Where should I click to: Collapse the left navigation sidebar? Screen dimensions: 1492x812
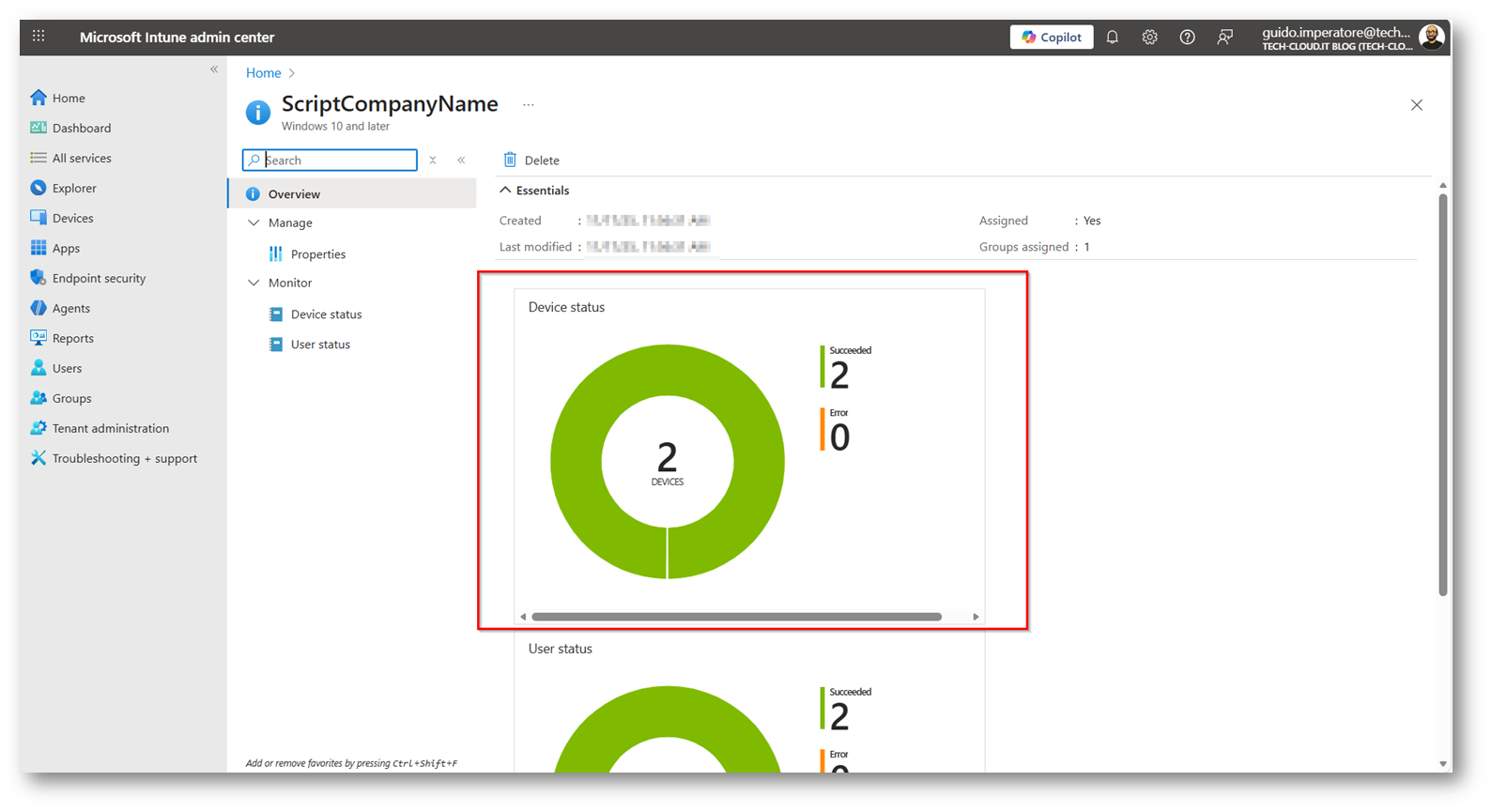(x=214, y=69)
